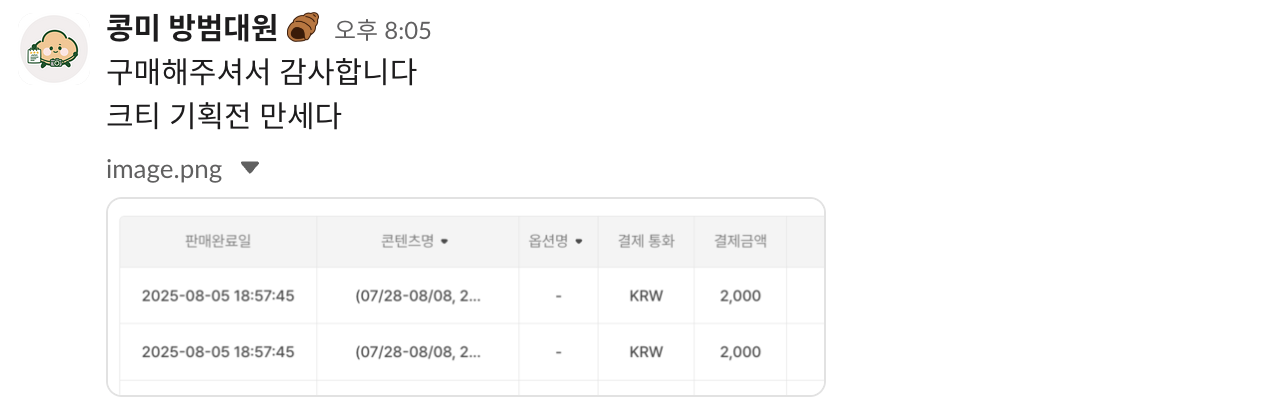
Task: Open 콩미 방범대원's profile avatar
Action: [x=54, y=49]
